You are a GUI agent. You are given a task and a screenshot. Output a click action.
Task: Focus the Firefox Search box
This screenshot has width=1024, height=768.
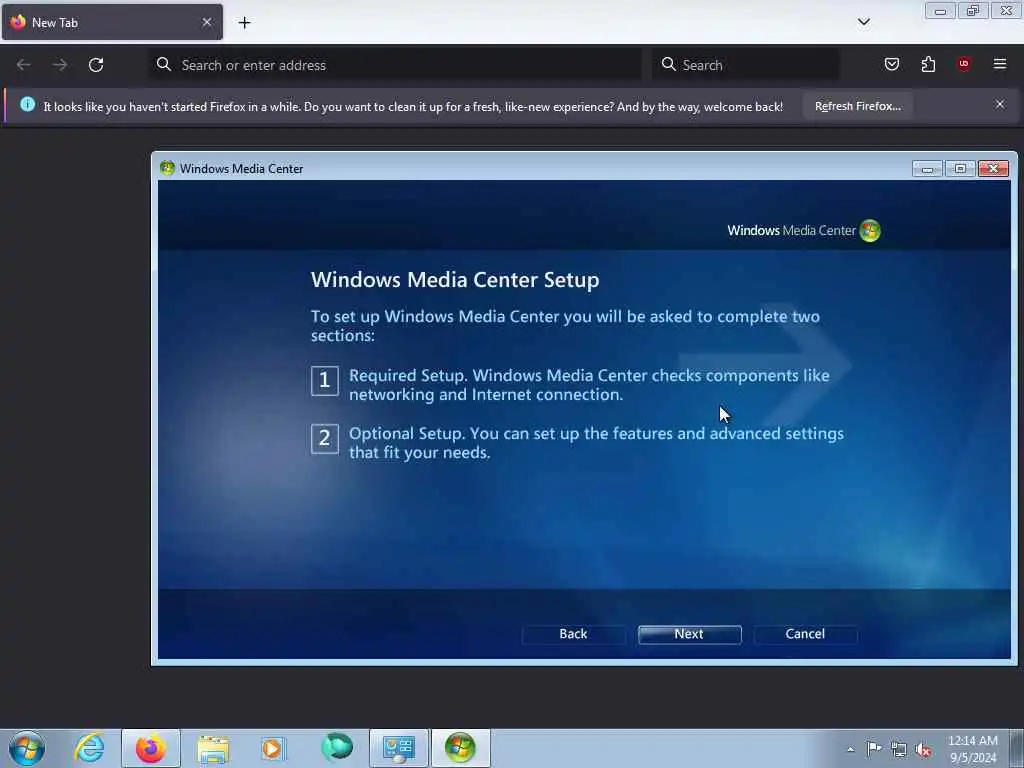[x=746, y=65]
